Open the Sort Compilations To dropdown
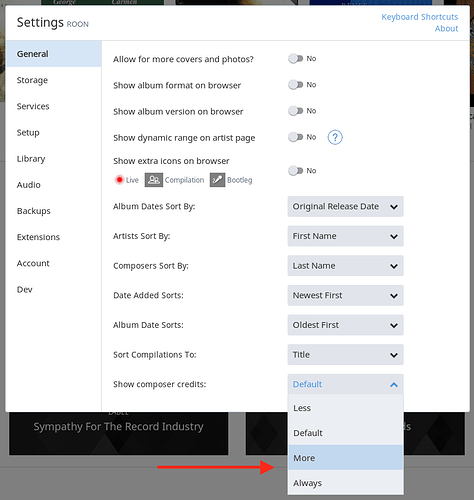Image resolution: width=474 pixels, height=500 pixels. click(x=345, y=355)
